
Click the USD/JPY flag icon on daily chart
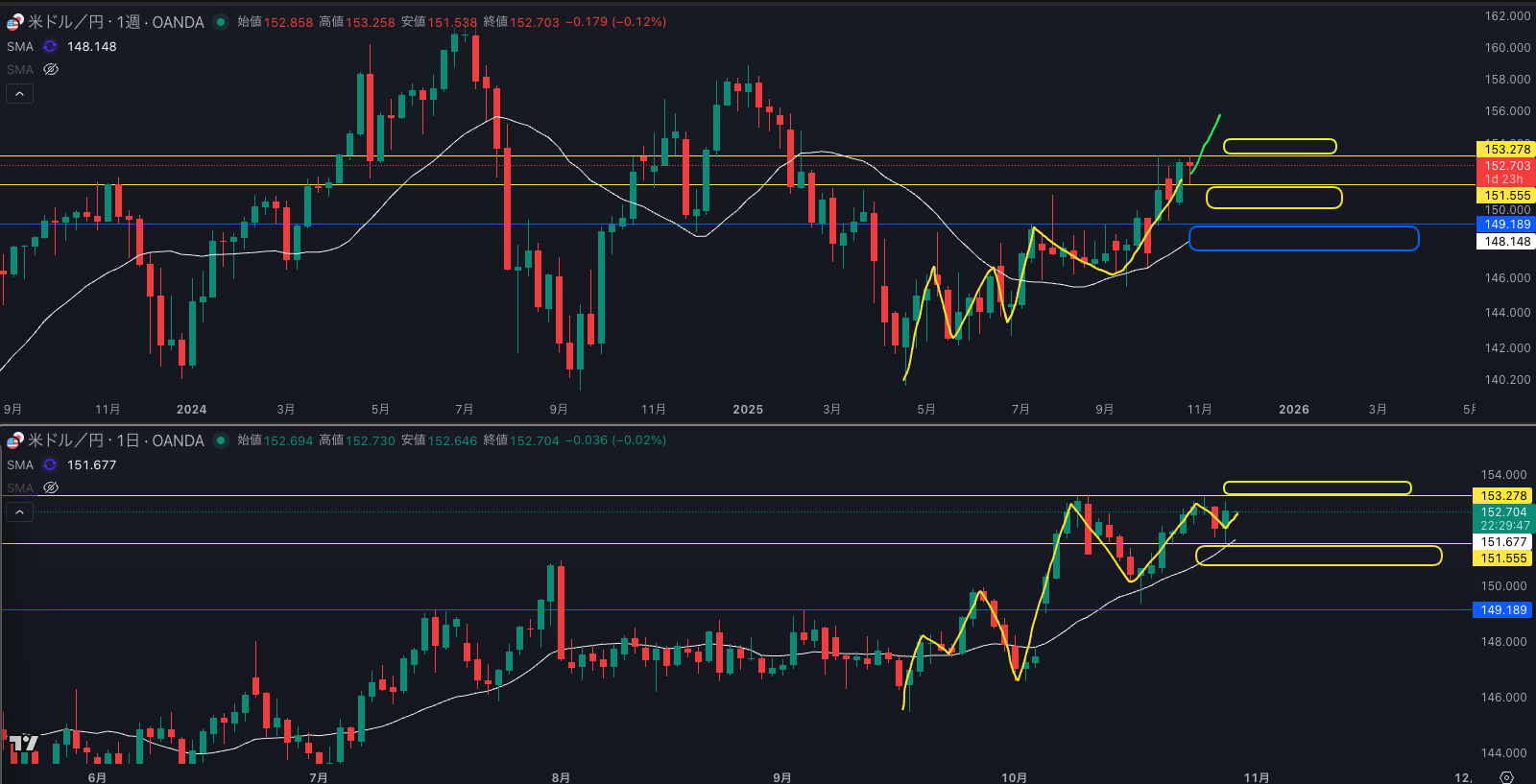click(14, 440)
